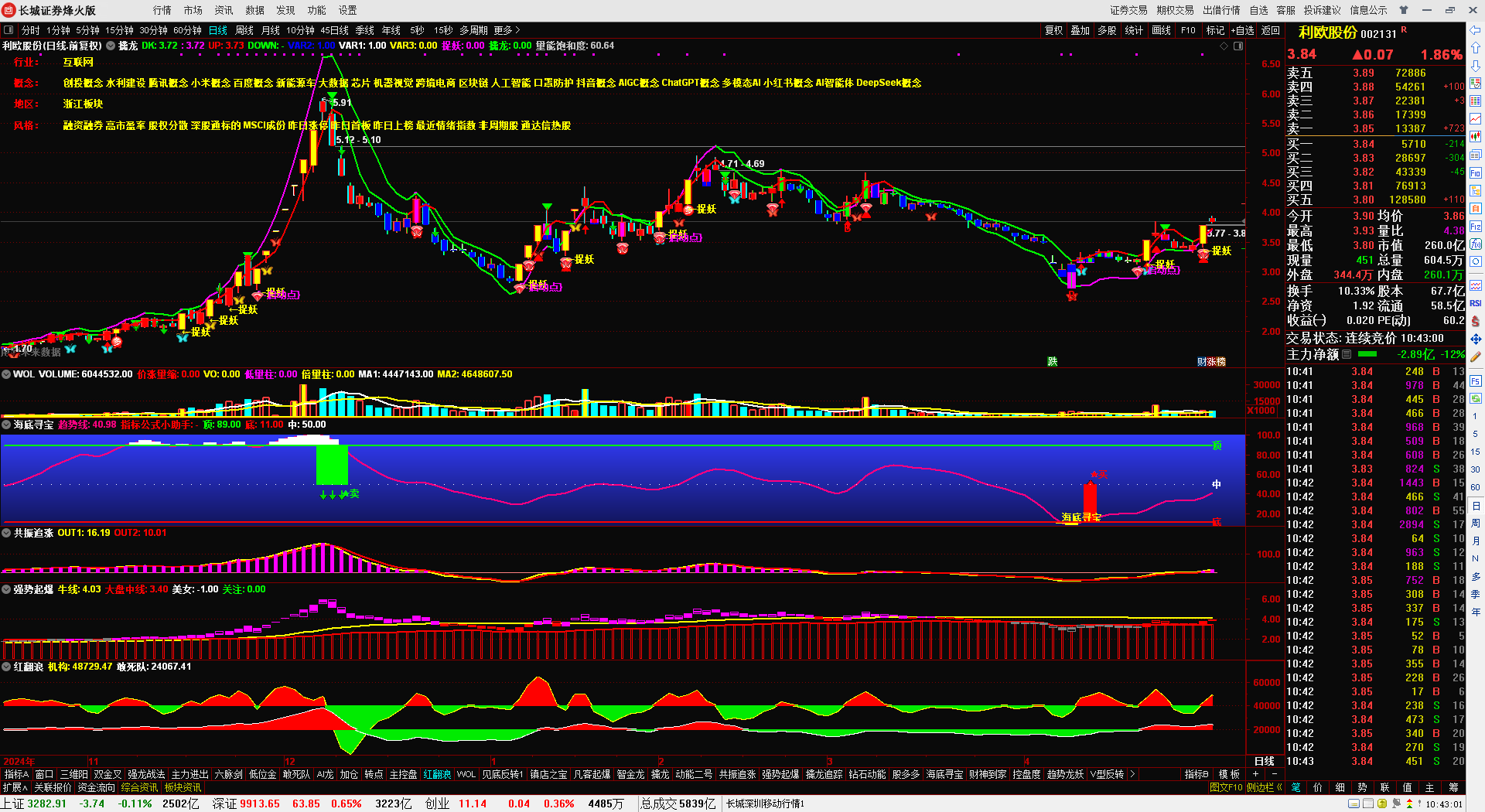Expand the 指标A indicator group
Viewport: 1485px width, 812px height.
pyautogui.click(x=16, y=774)
